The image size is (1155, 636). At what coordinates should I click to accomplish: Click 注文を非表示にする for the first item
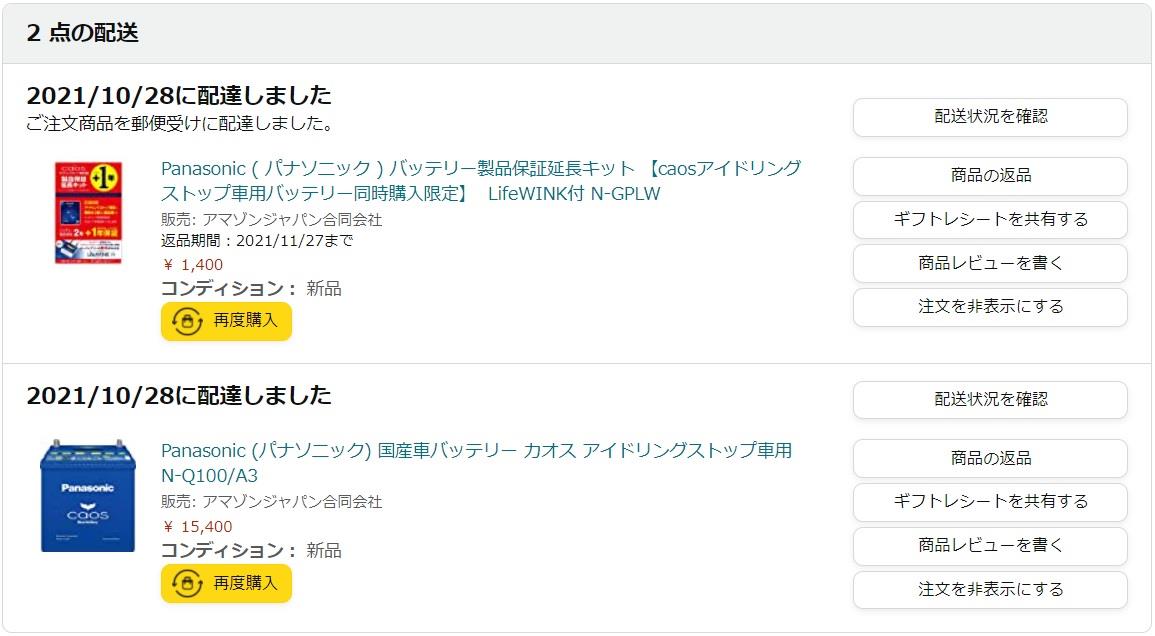click(x=990, y=307)
